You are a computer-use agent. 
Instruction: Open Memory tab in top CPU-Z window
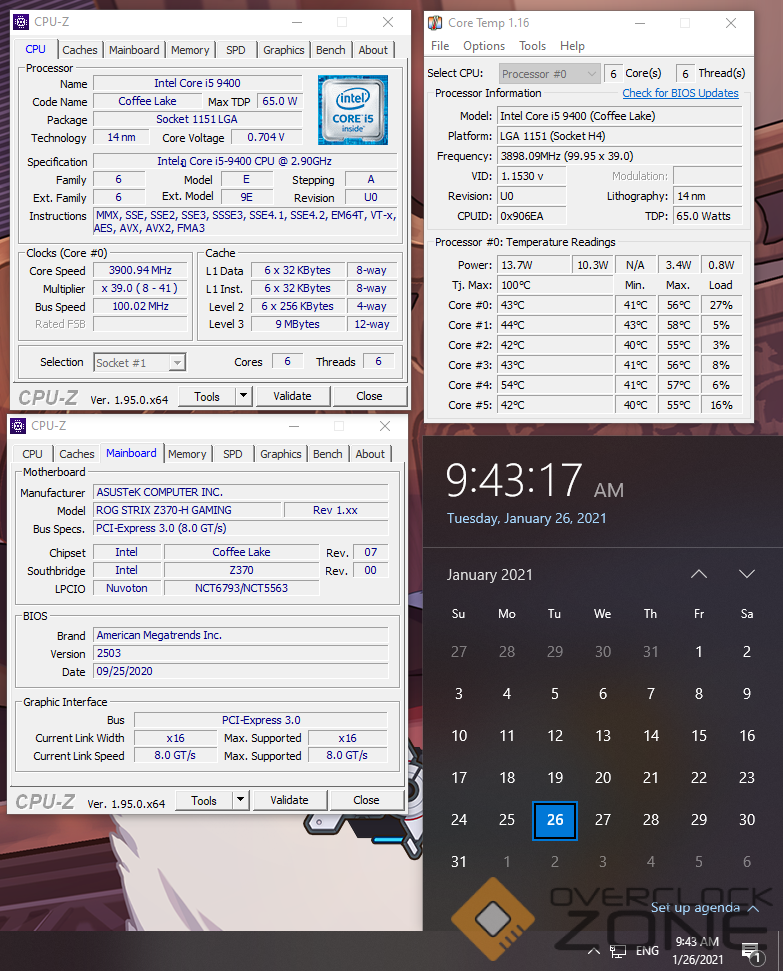[190, 50]
